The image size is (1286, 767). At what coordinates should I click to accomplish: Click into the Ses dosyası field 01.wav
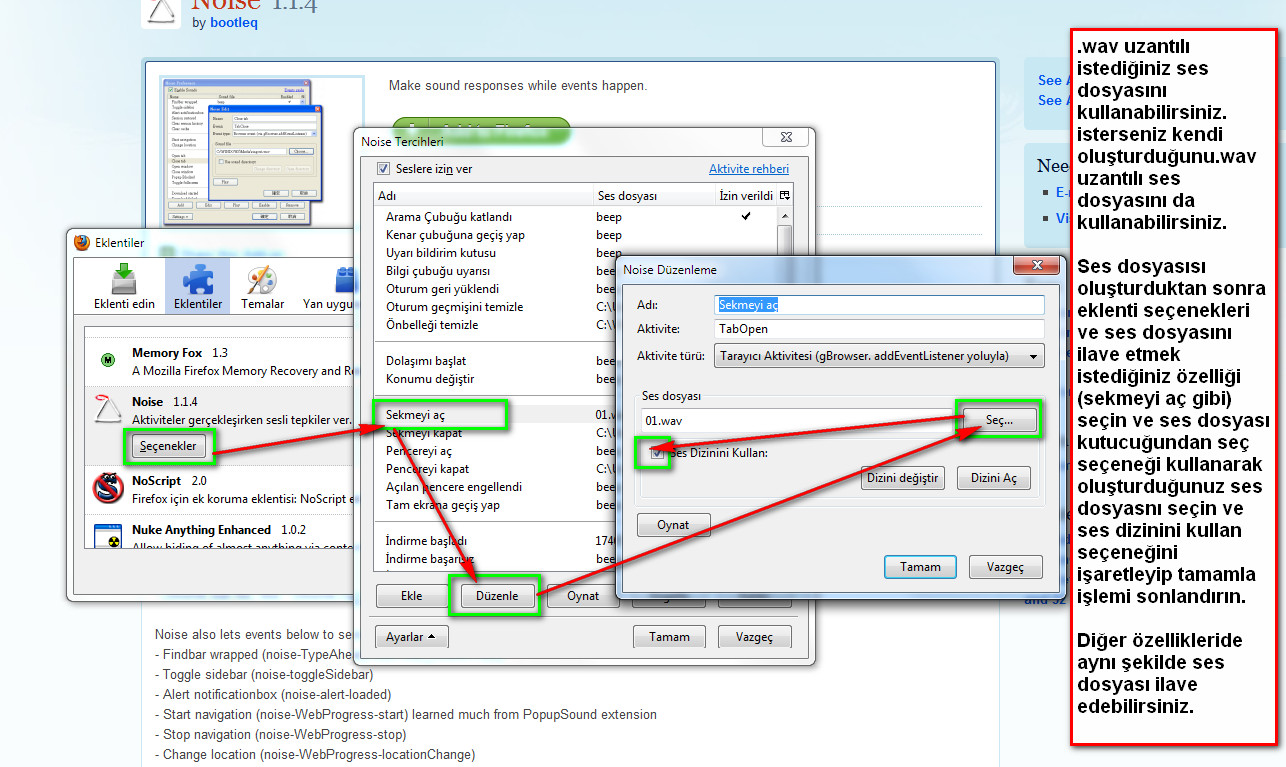pos(797,422)
